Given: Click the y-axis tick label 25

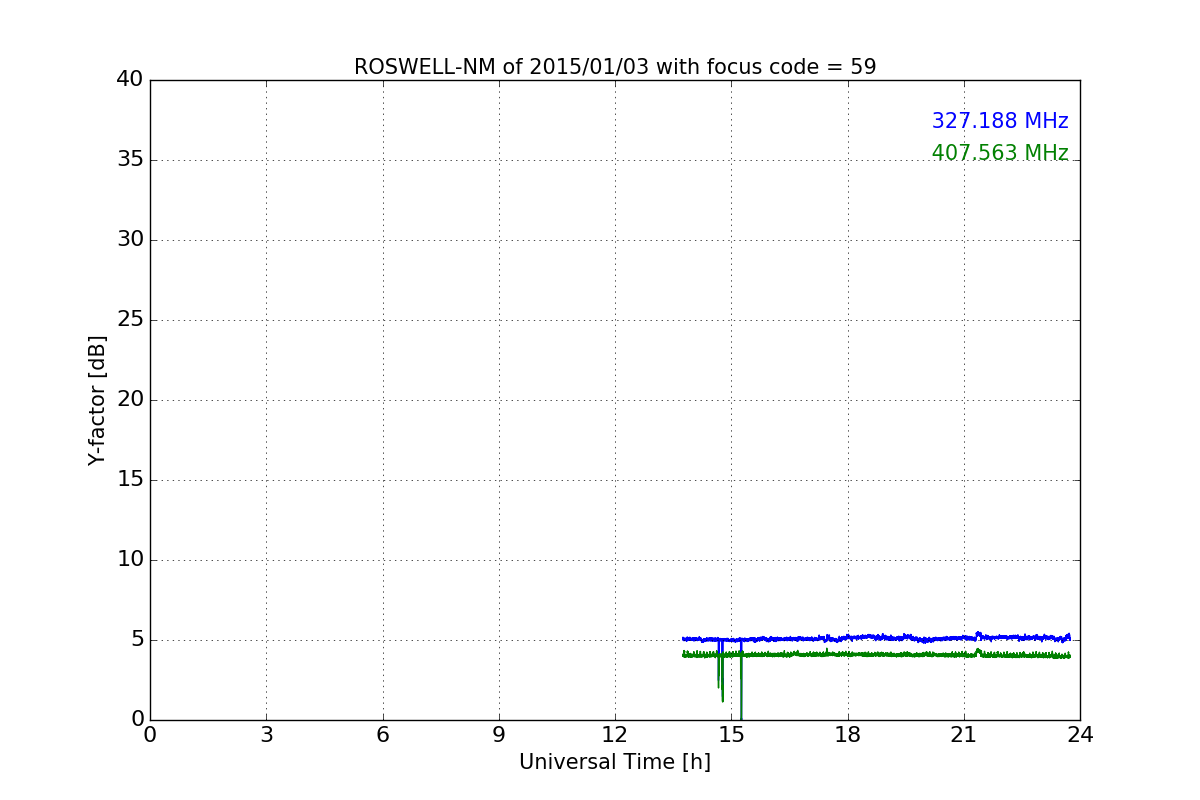Looking at the screenshot, I should [x=130, y=320].
